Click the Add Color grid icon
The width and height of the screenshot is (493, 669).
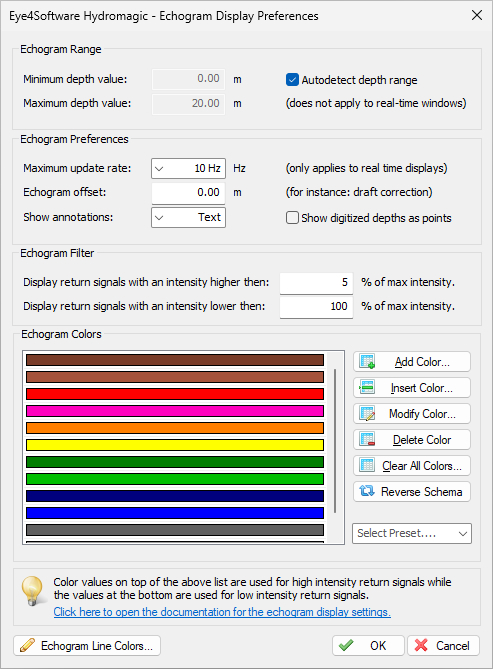click(367, 361)
